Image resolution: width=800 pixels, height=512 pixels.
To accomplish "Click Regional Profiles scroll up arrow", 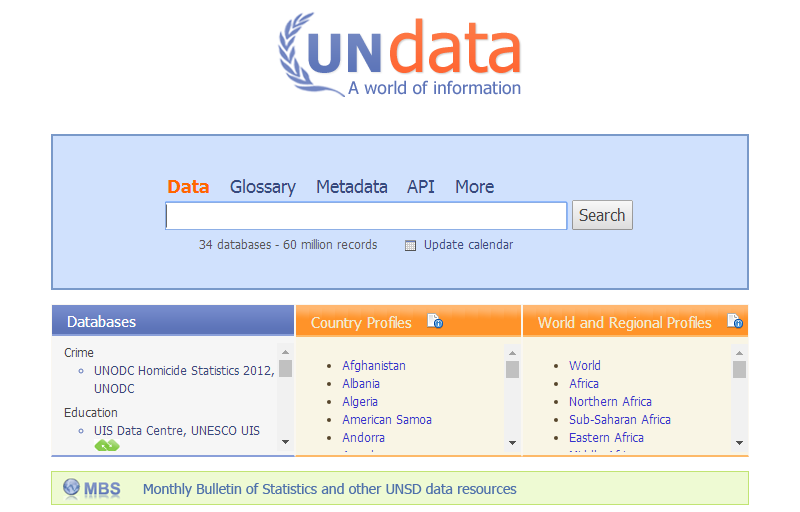I will (x=739, y=353).
